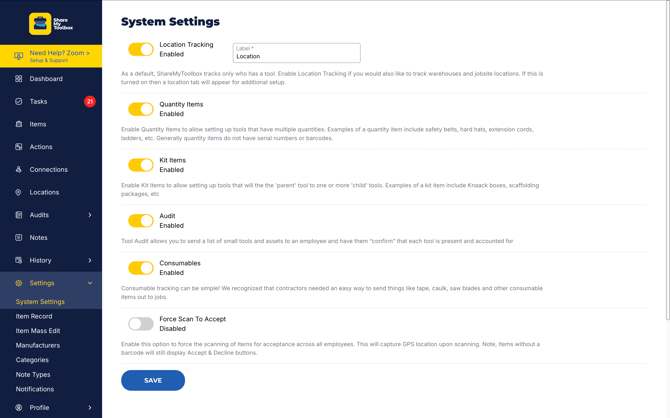
Task: Click the ShareMyToolbox logo
Action: (51, 24)
